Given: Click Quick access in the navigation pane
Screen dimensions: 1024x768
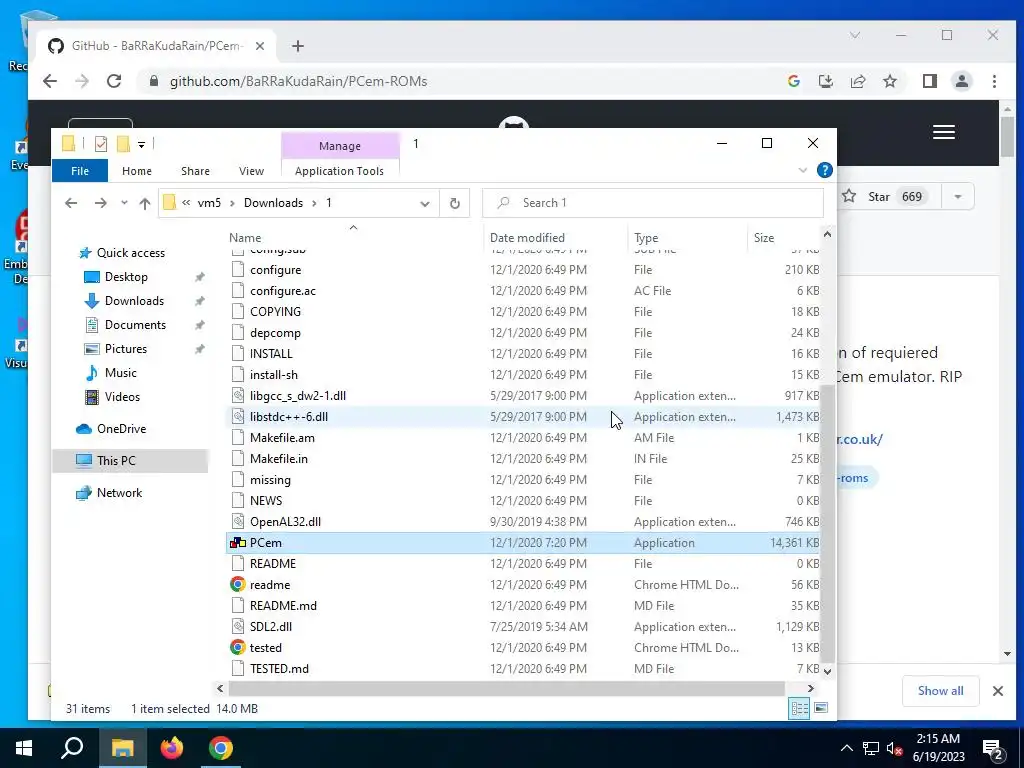Looking at the screenshot, I should (131, 253).
